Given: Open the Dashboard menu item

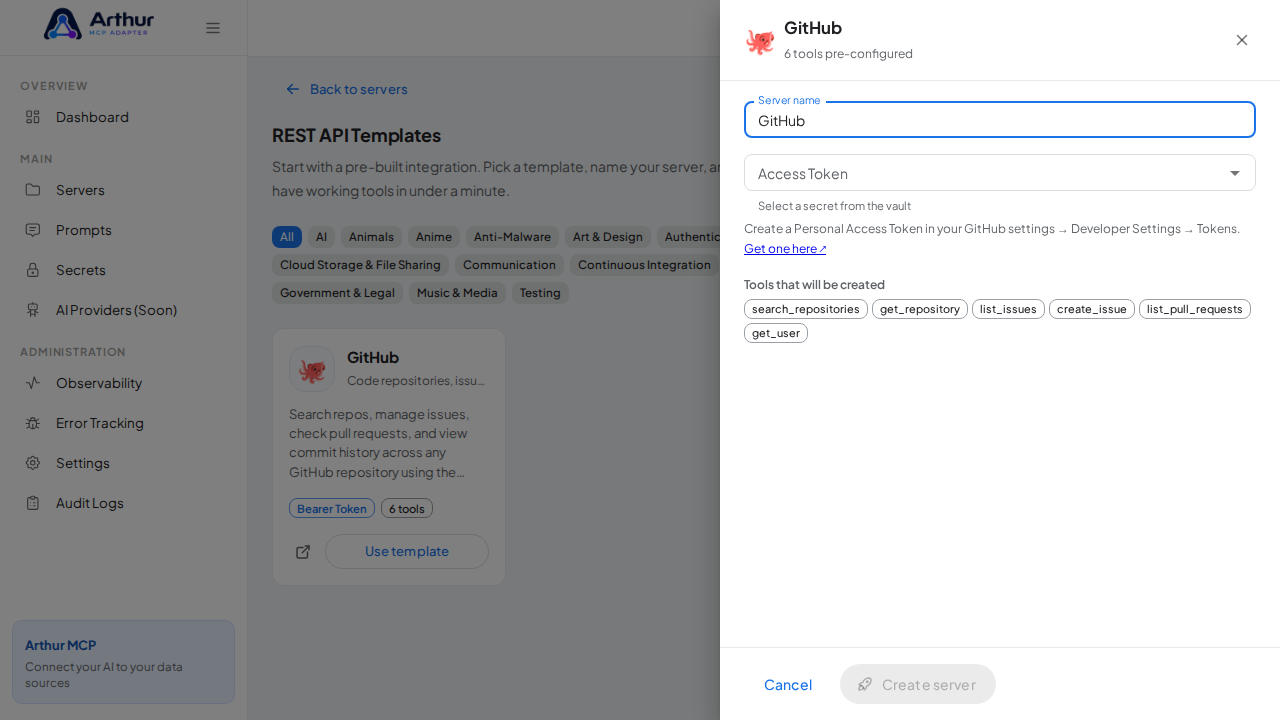Looking at the screenshot, I should point(123,117).
